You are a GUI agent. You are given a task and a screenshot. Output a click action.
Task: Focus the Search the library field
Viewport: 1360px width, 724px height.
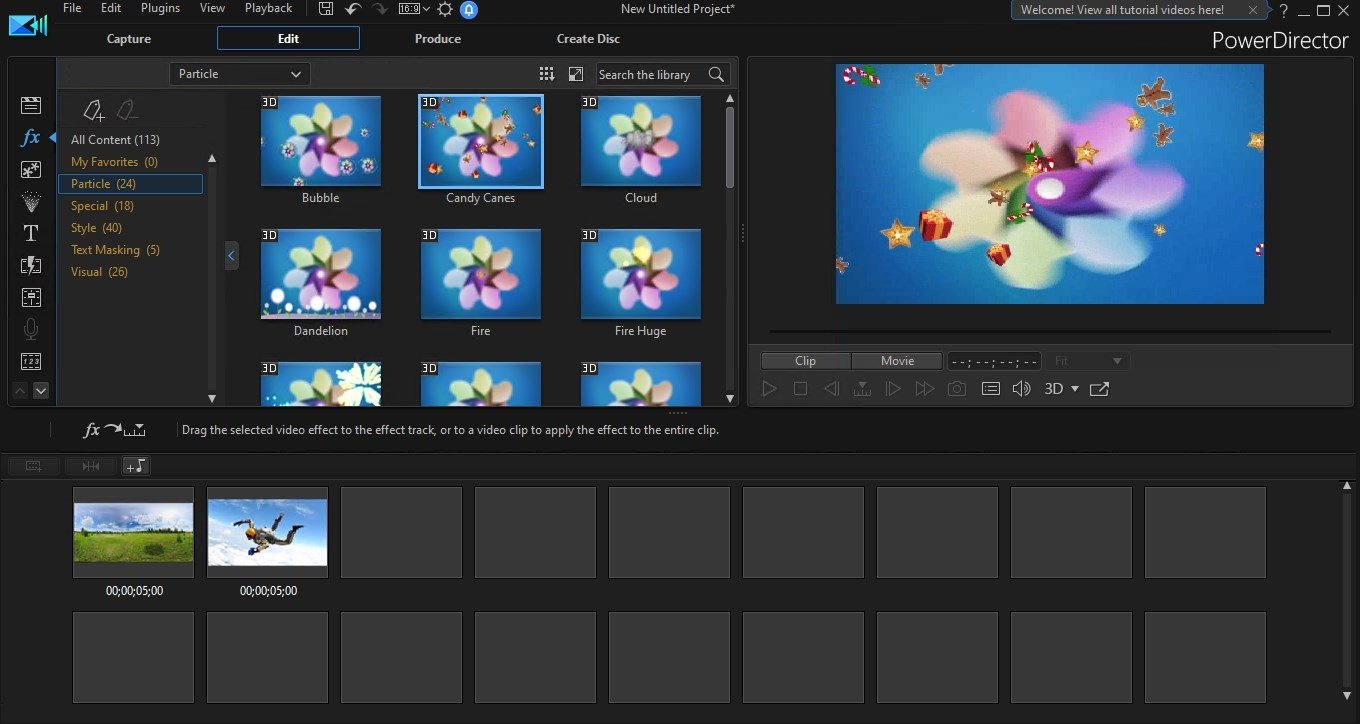tap(652, 74)
